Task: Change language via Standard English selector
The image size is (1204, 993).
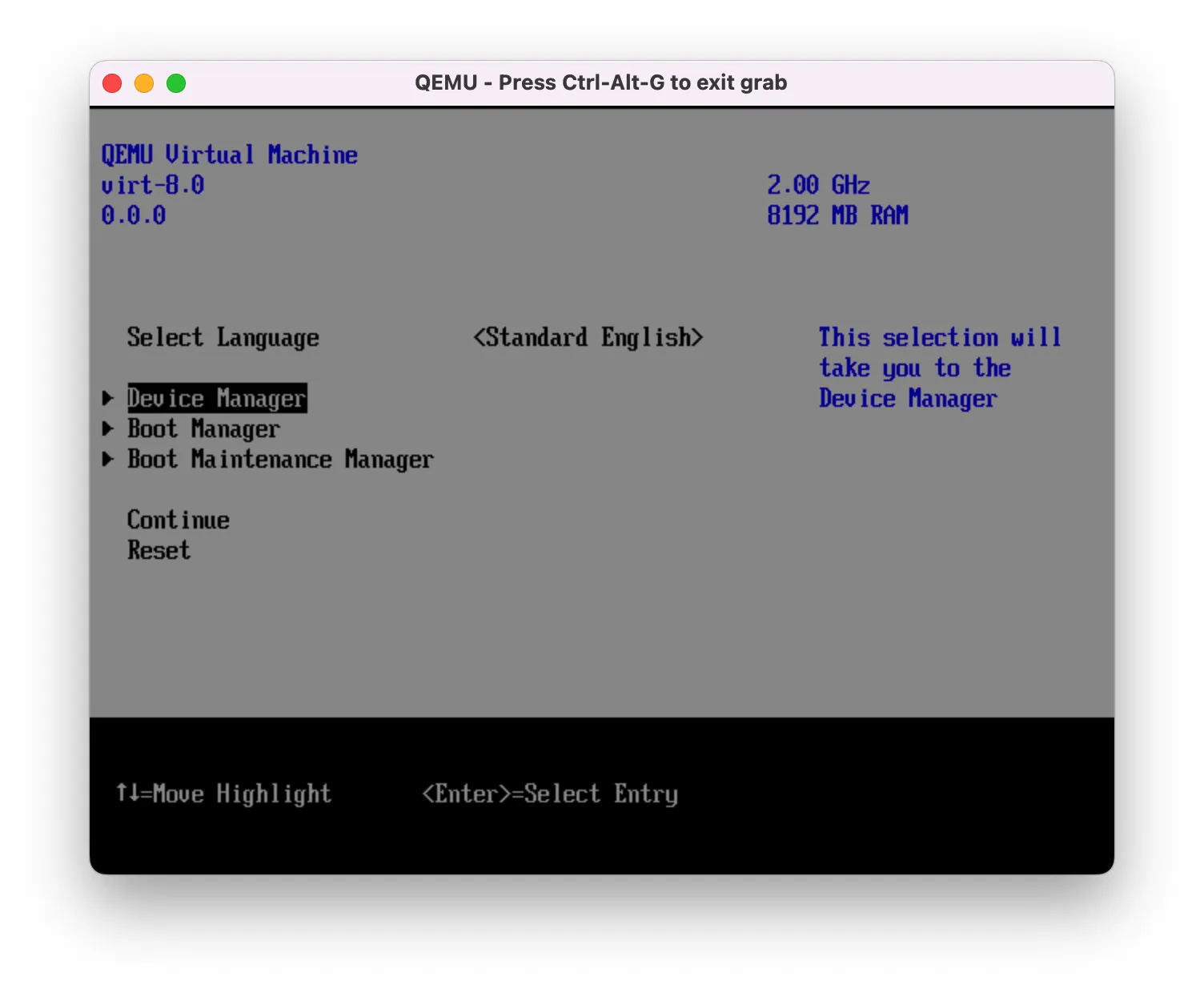Action: pos(588,337)
